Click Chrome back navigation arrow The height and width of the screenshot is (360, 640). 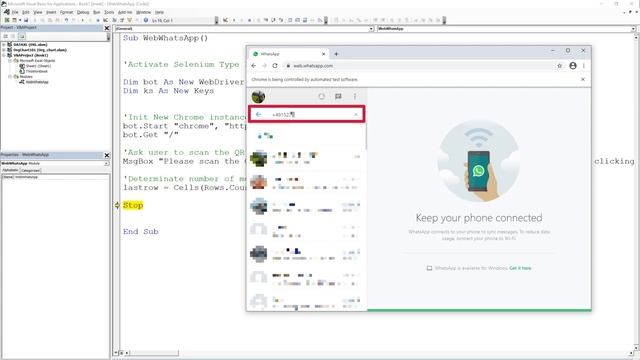(254, 66)
